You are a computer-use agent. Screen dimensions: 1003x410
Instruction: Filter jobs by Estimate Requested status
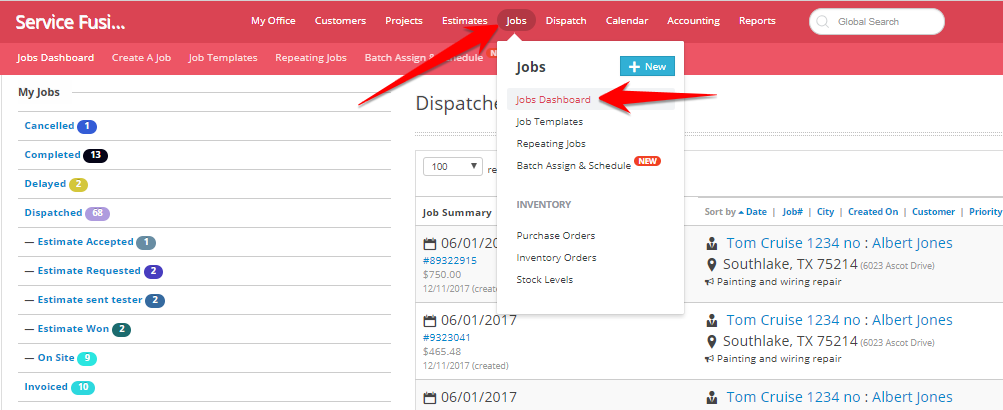click(89, 271)
